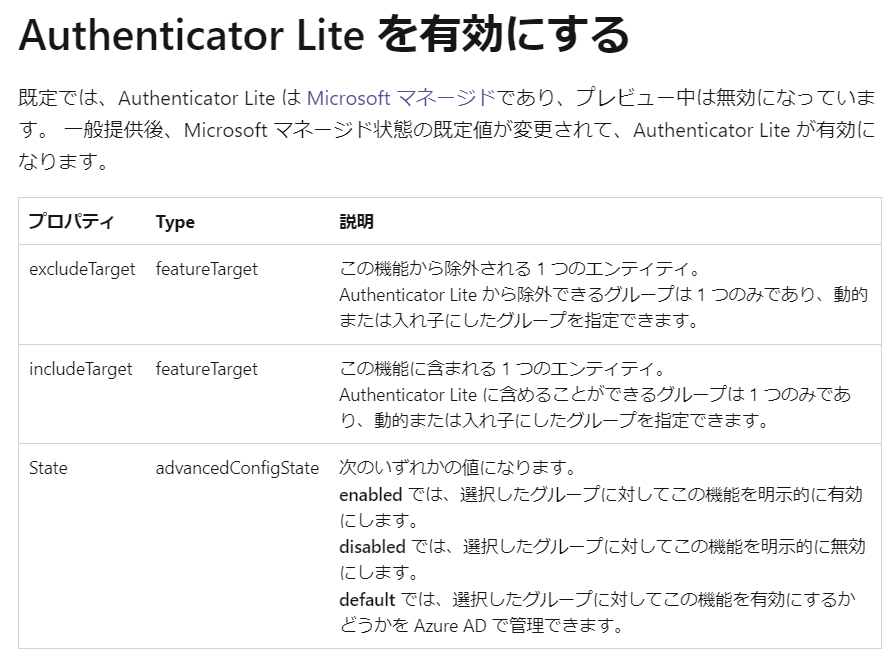Click the includeTarget property cell
This screenshot has width=894, height=658.
(x=80, y=369)
